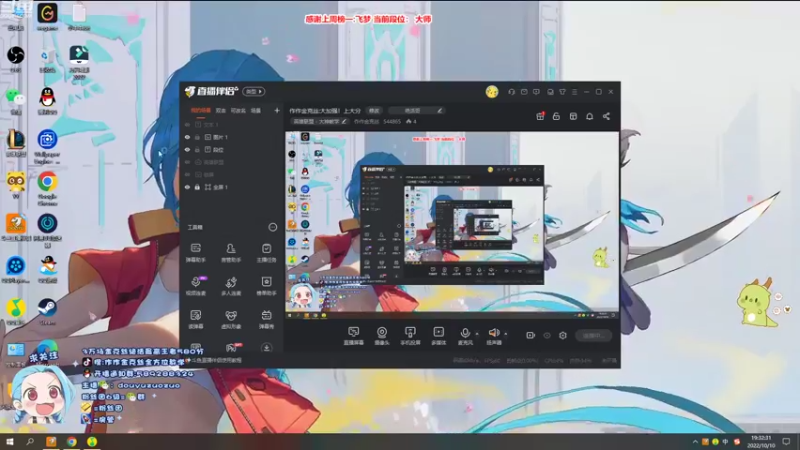Unlock the 全屏 1 layer
The width and height of the screenshot is (800, 450).
197,187
